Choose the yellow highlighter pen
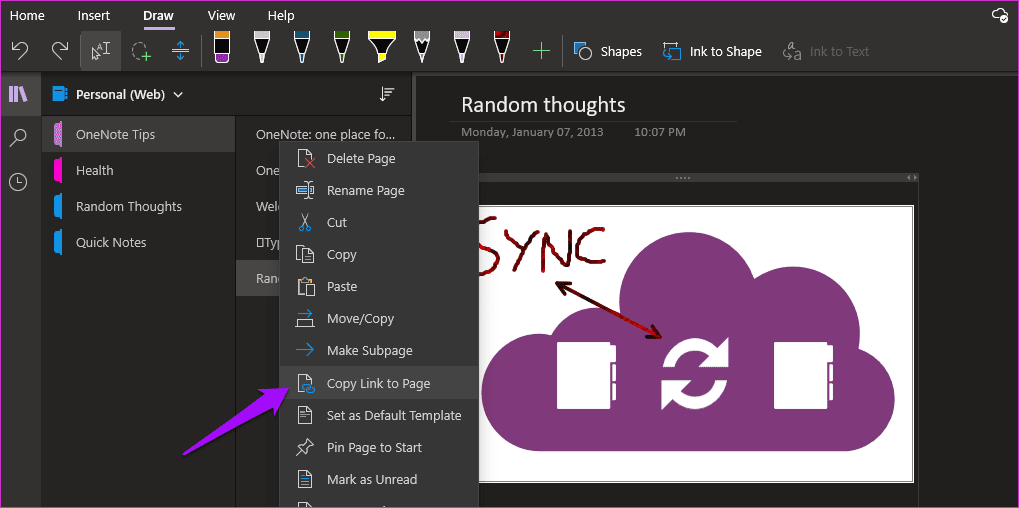 point(379,47)
